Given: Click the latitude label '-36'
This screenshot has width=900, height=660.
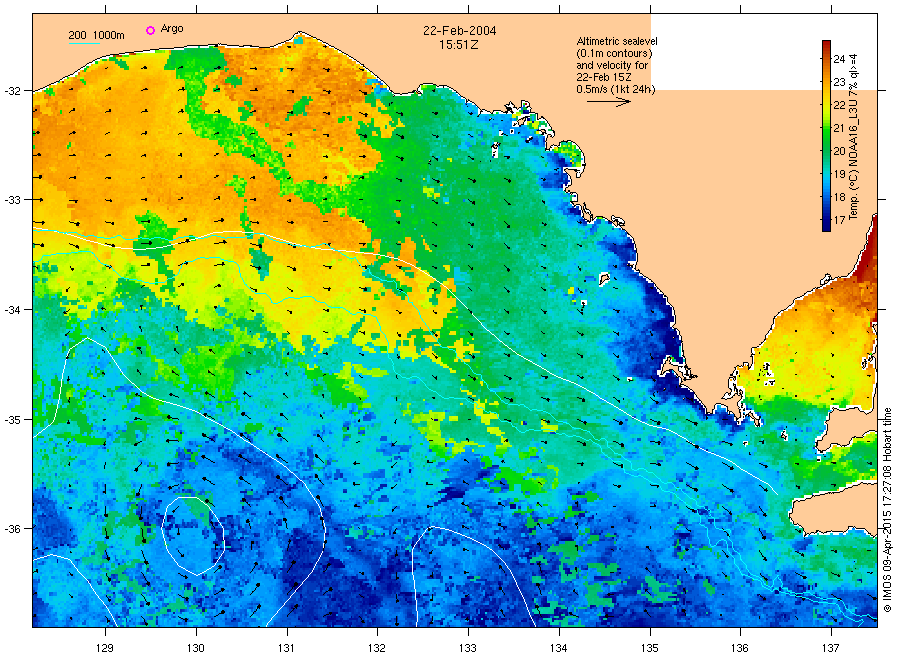Looking at the screenshot, I should pyautogui.click(x=12, y=529).
